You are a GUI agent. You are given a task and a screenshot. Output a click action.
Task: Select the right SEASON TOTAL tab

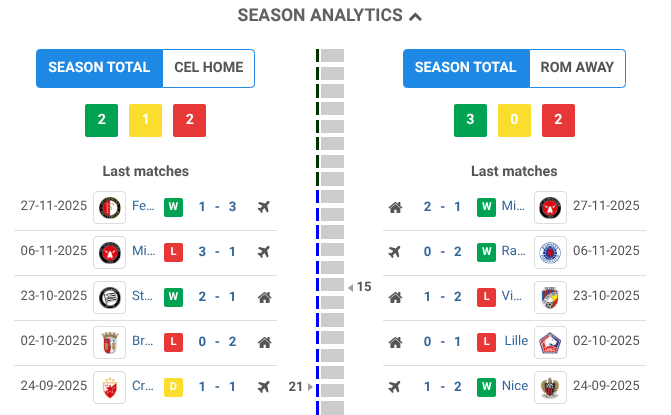(465, 68)
